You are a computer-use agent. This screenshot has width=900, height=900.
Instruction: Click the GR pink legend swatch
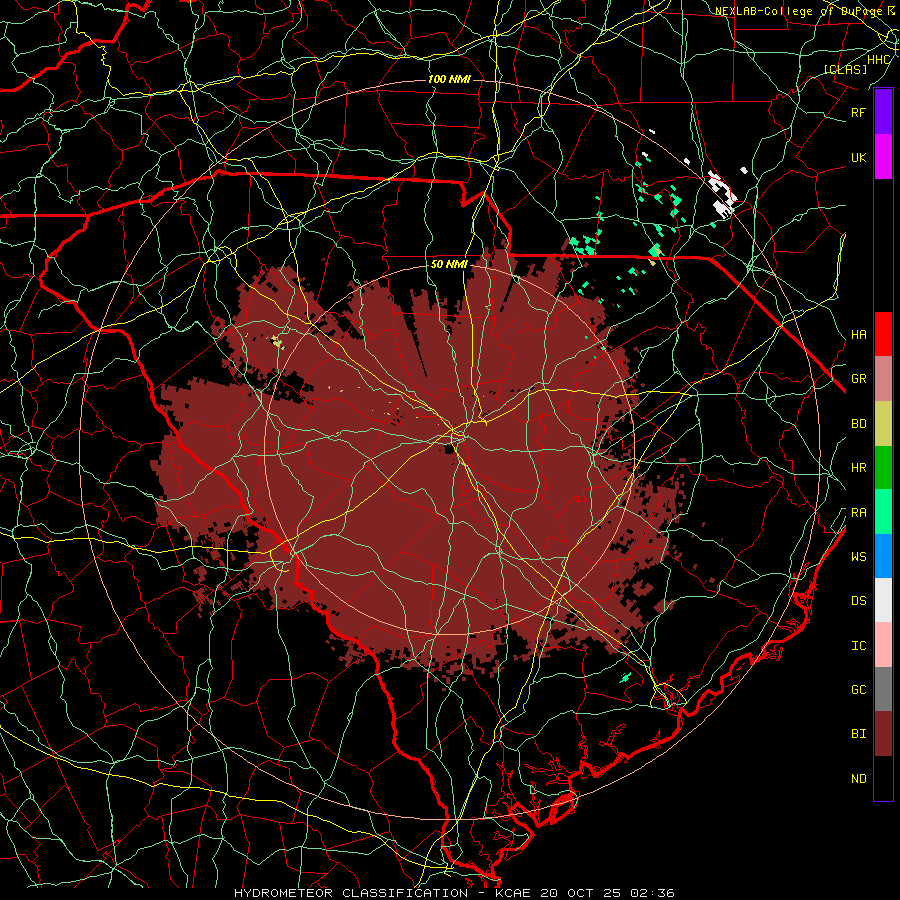[x=883, y=379]
